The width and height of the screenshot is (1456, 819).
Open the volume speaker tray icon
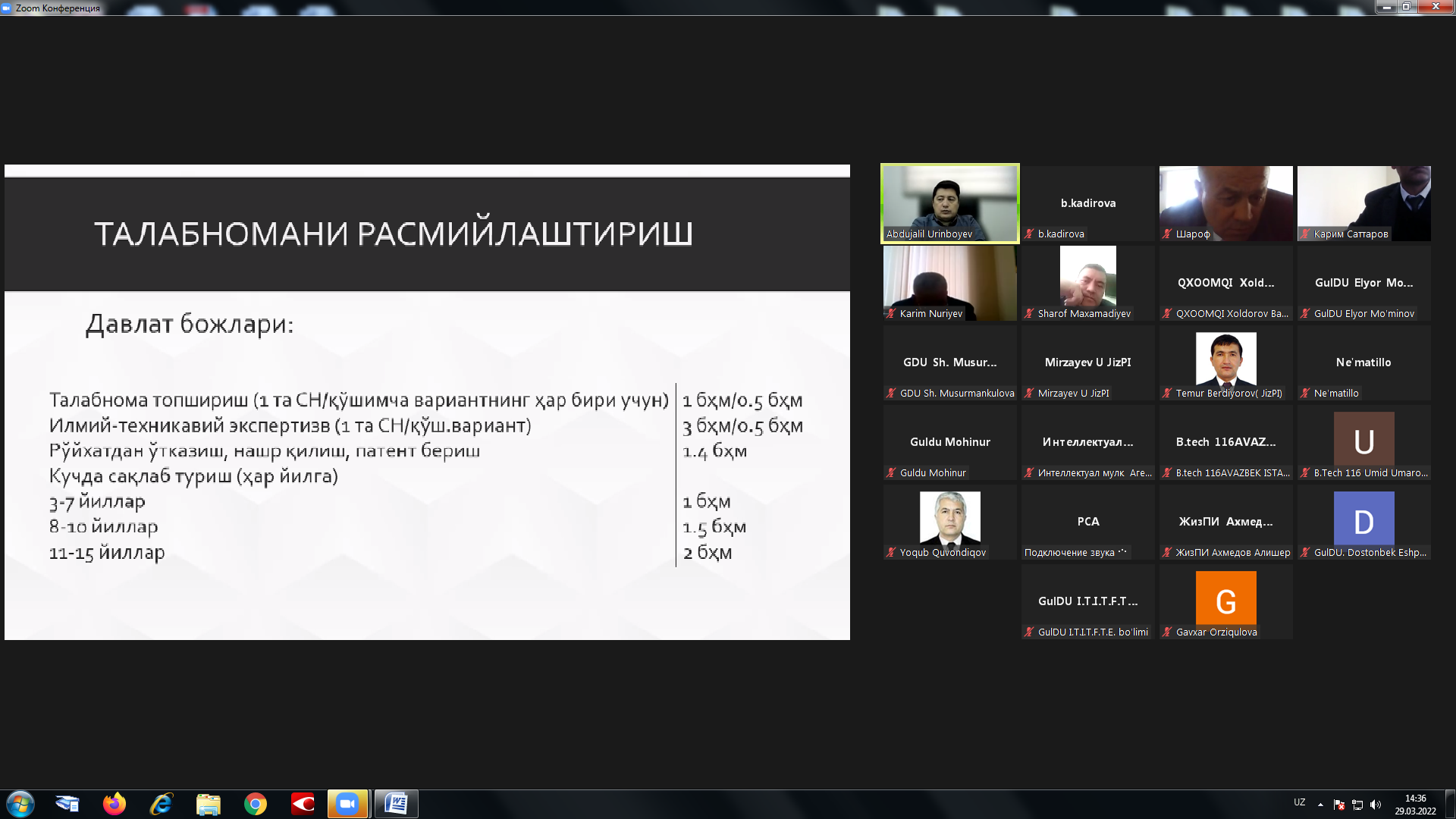tap(1376, 805)
